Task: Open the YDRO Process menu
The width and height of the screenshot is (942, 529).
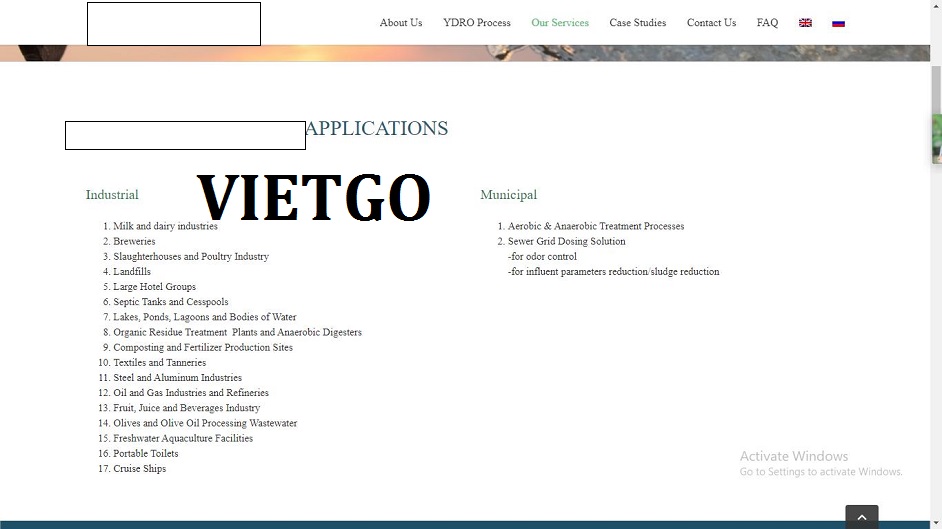Action: click(477, 23)
